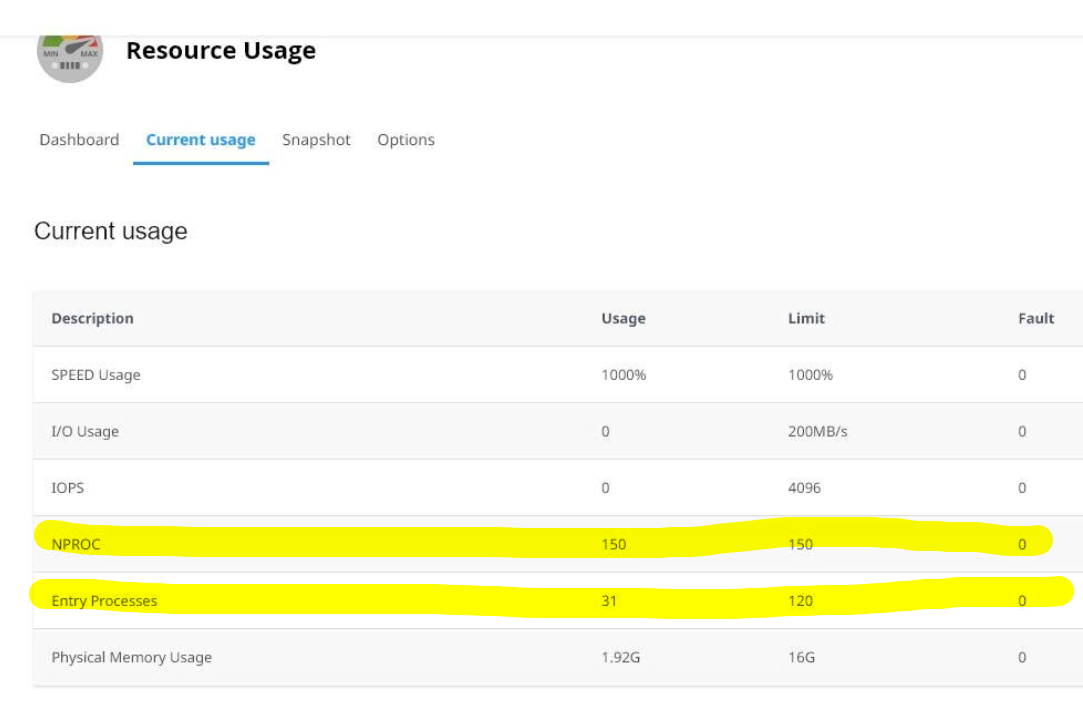Select the Physical Memory Usage row label

pyautogui.click(x=131, y=658)
